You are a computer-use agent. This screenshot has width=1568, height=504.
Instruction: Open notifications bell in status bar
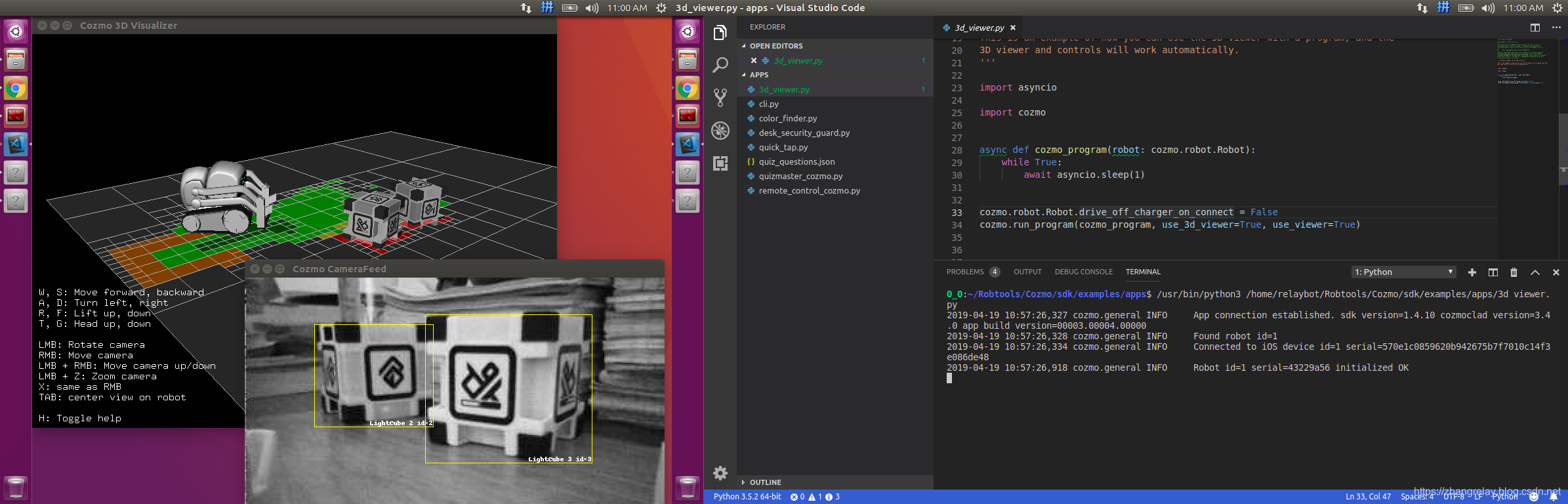1554,497
